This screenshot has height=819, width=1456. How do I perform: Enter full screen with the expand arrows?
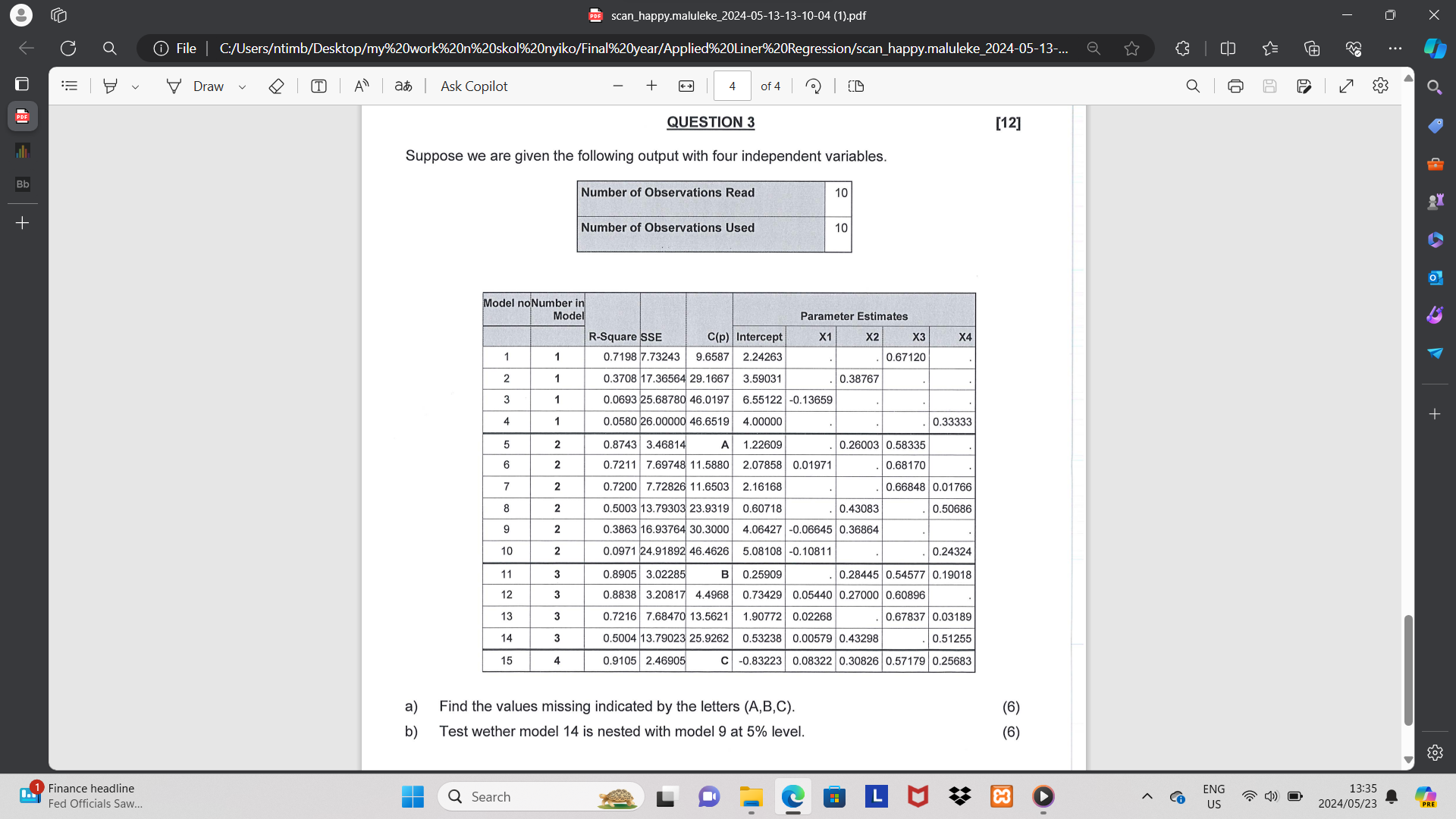click(1347, 86)
